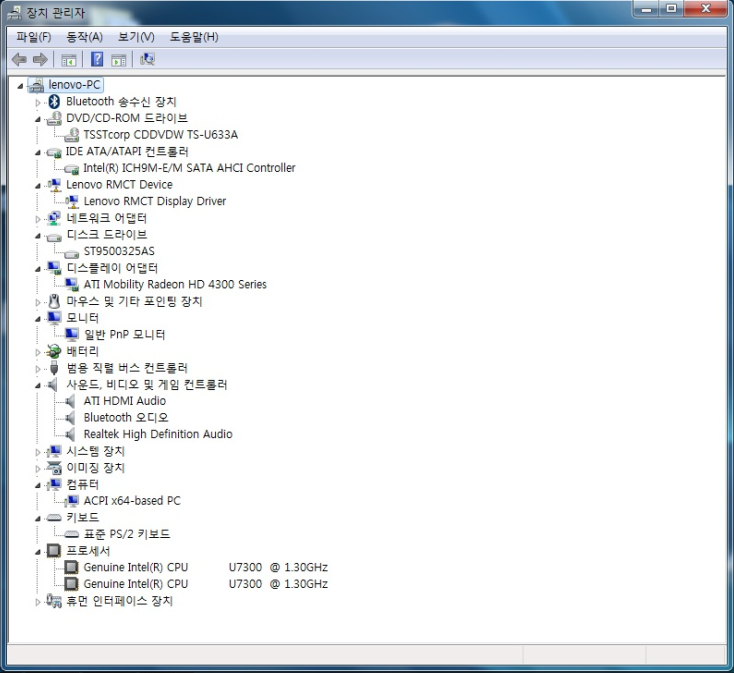Click the 표준 PS/2 키보드 icon

click(72, 534)
